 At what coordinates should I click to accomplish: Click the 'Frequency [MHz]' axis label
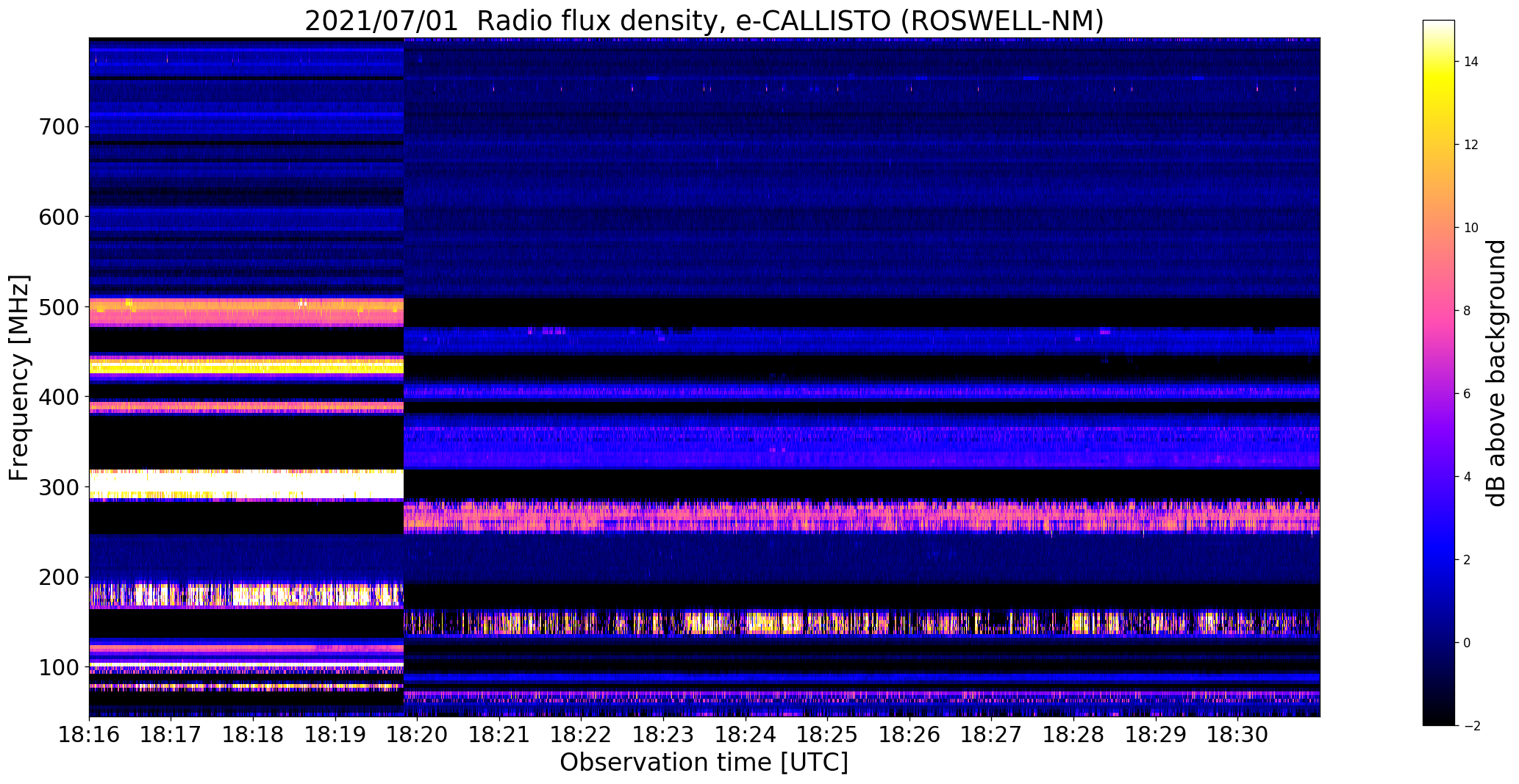19,378
